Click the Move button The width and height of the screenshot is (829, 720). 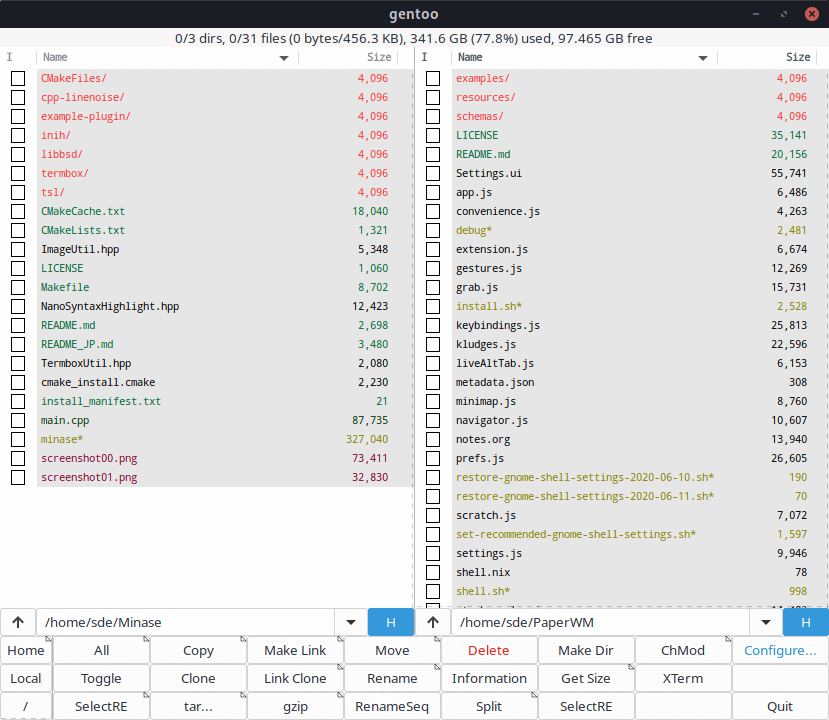click(392, 650)
